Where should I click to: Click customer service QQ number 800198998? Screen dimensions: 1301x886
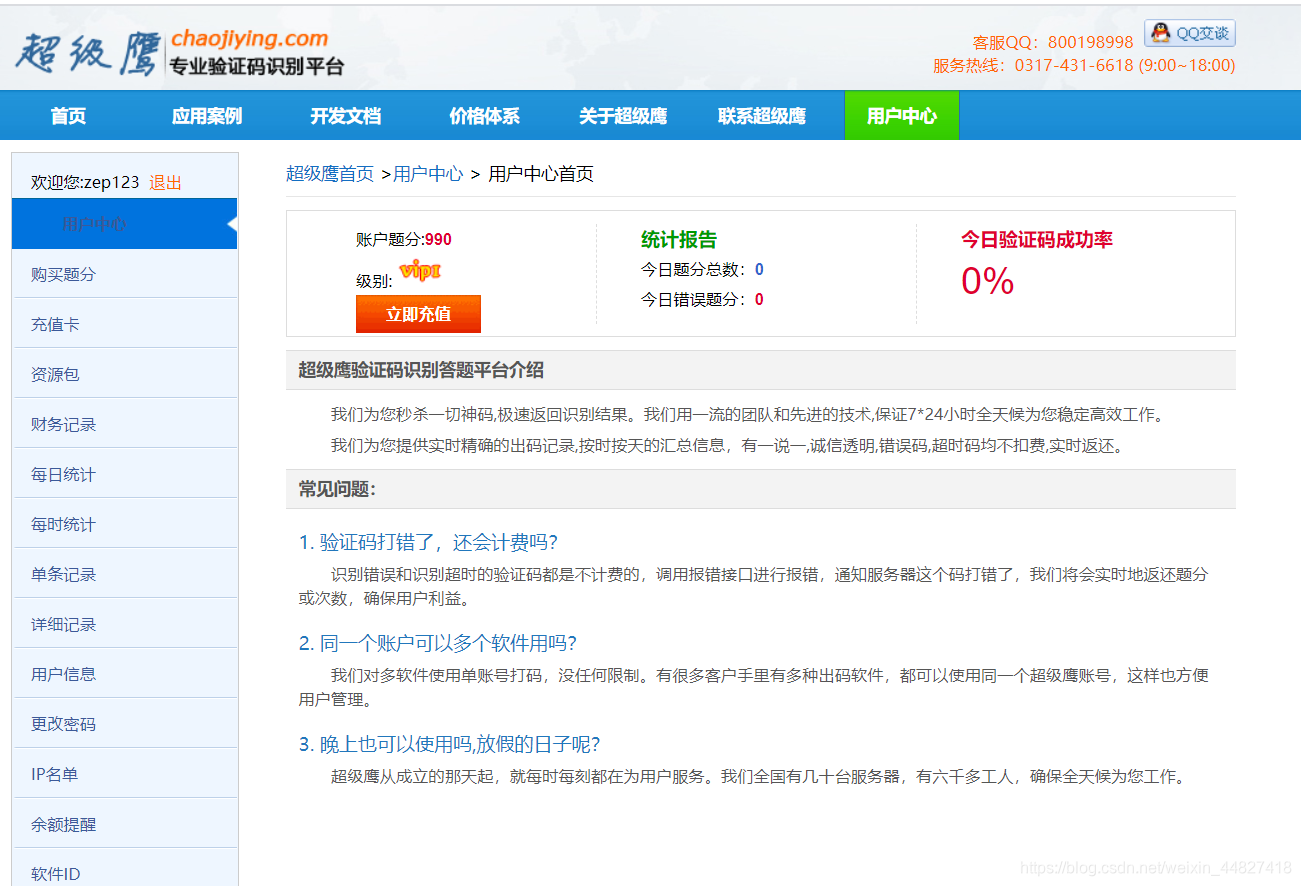[1091, 42]
